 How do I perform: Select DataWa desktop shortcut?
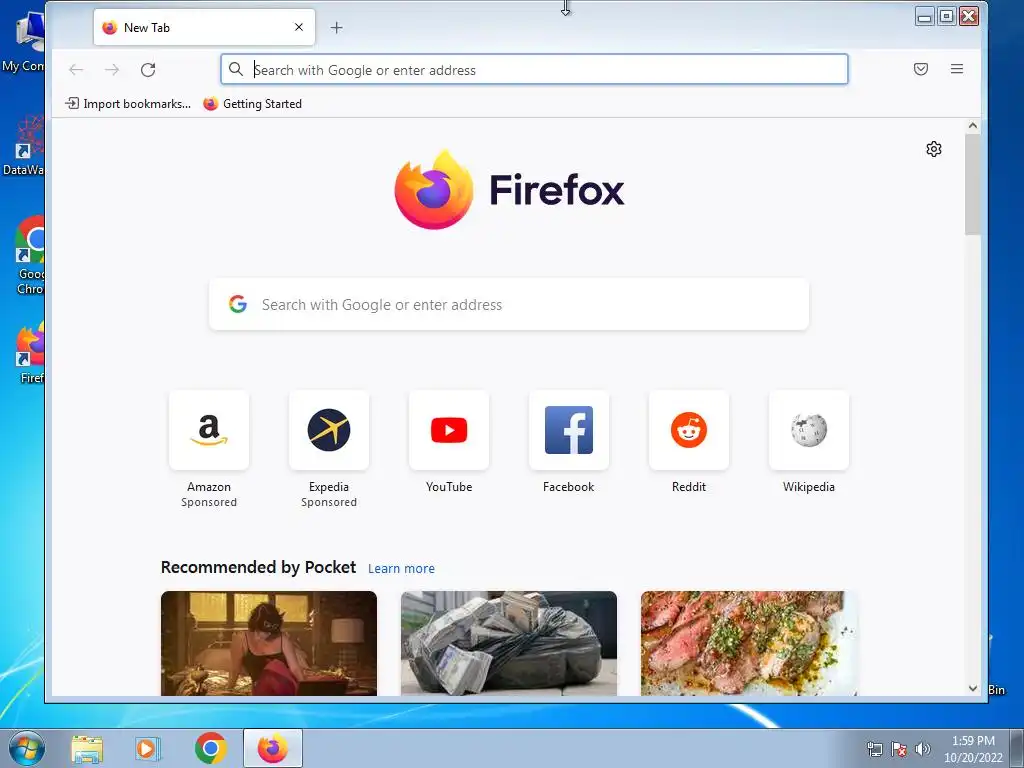(x=24, y=146)
